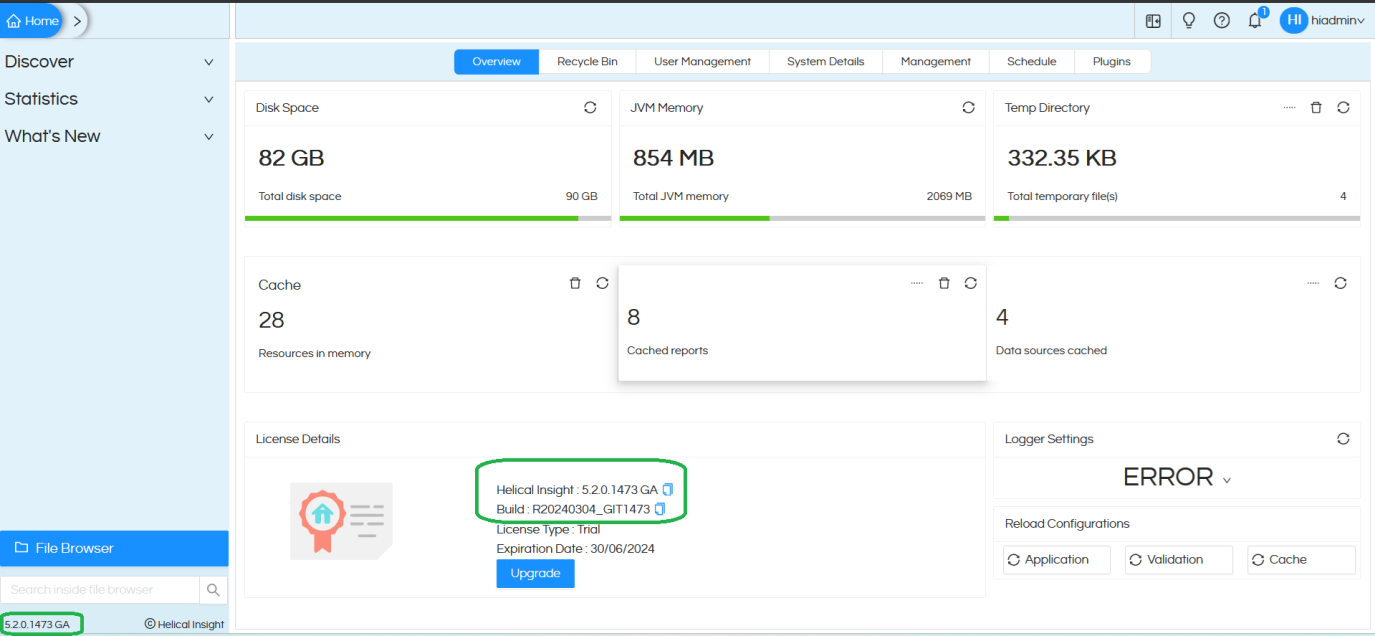Click the file browser search field
This screenshot has width=1375, height=636.
(x=100, y=590)
